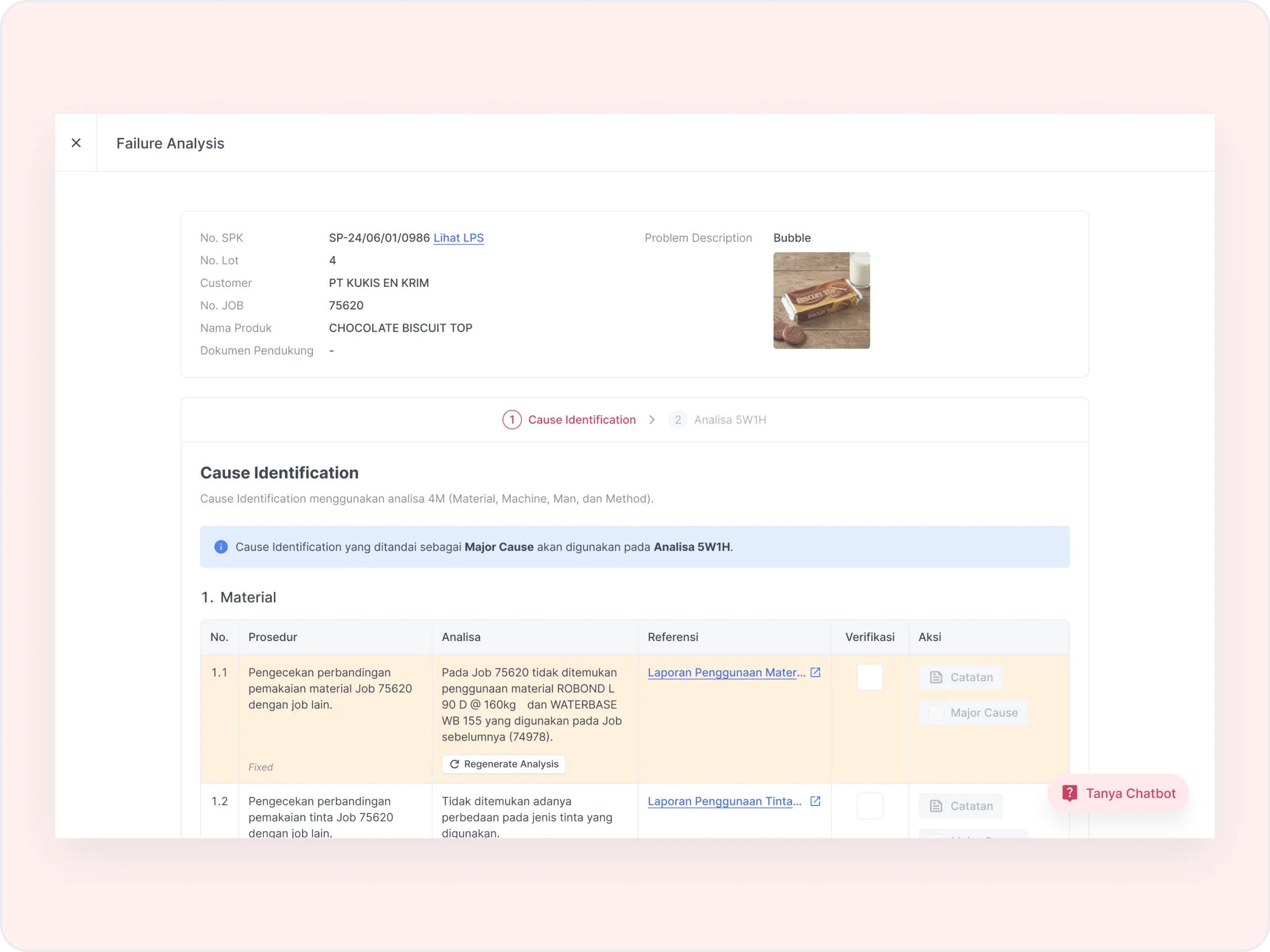Image resolution: width=1270 pixels, height=952 pixels.
Task: Open external link icon for Laporan Penggunaan Material
Action: point(815,672)
